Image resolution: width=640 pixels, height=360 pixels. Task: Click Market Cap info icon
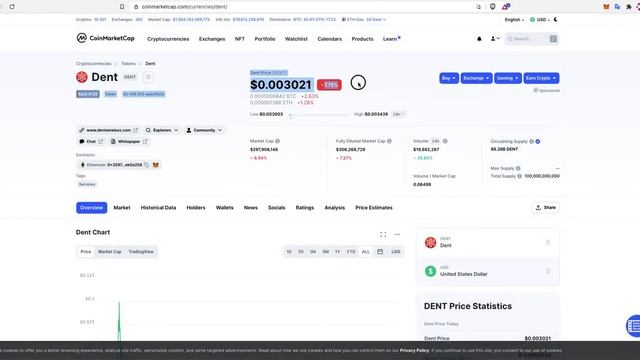pyautogui.click(x=278, y=141)
